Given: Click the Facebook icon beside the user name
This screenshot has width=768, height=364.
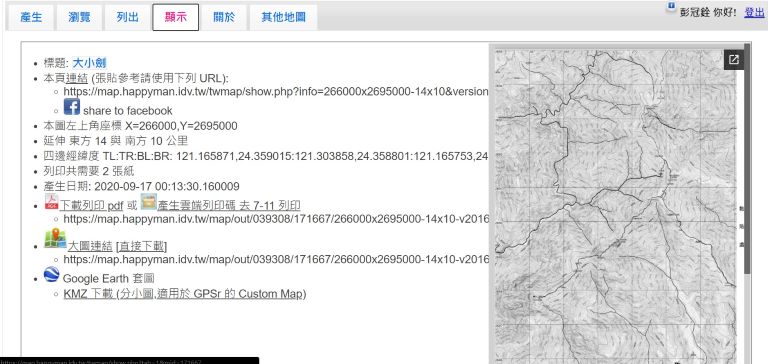Looking at the screenshot, I should click(671, 6).
